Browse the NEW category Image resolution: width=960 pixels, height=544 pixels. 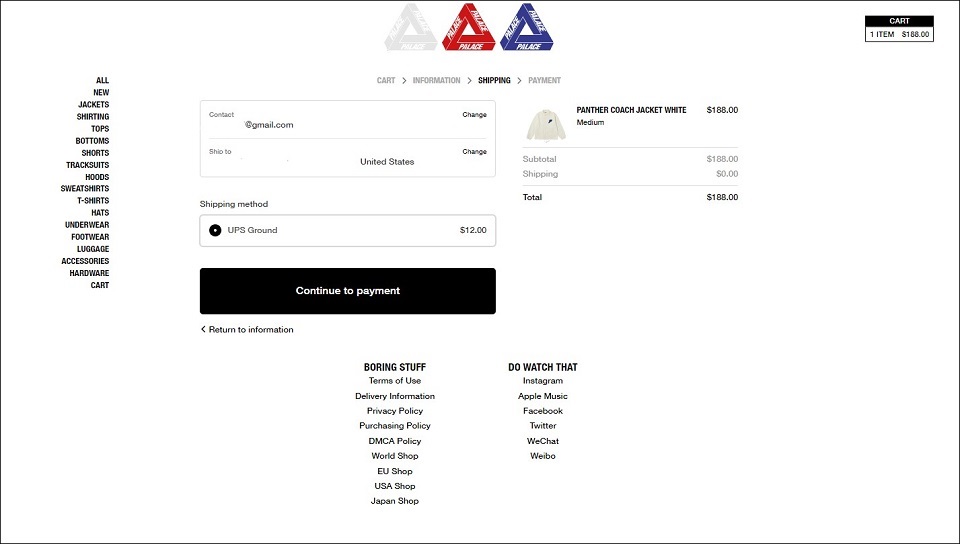click(x=101, y=92)
